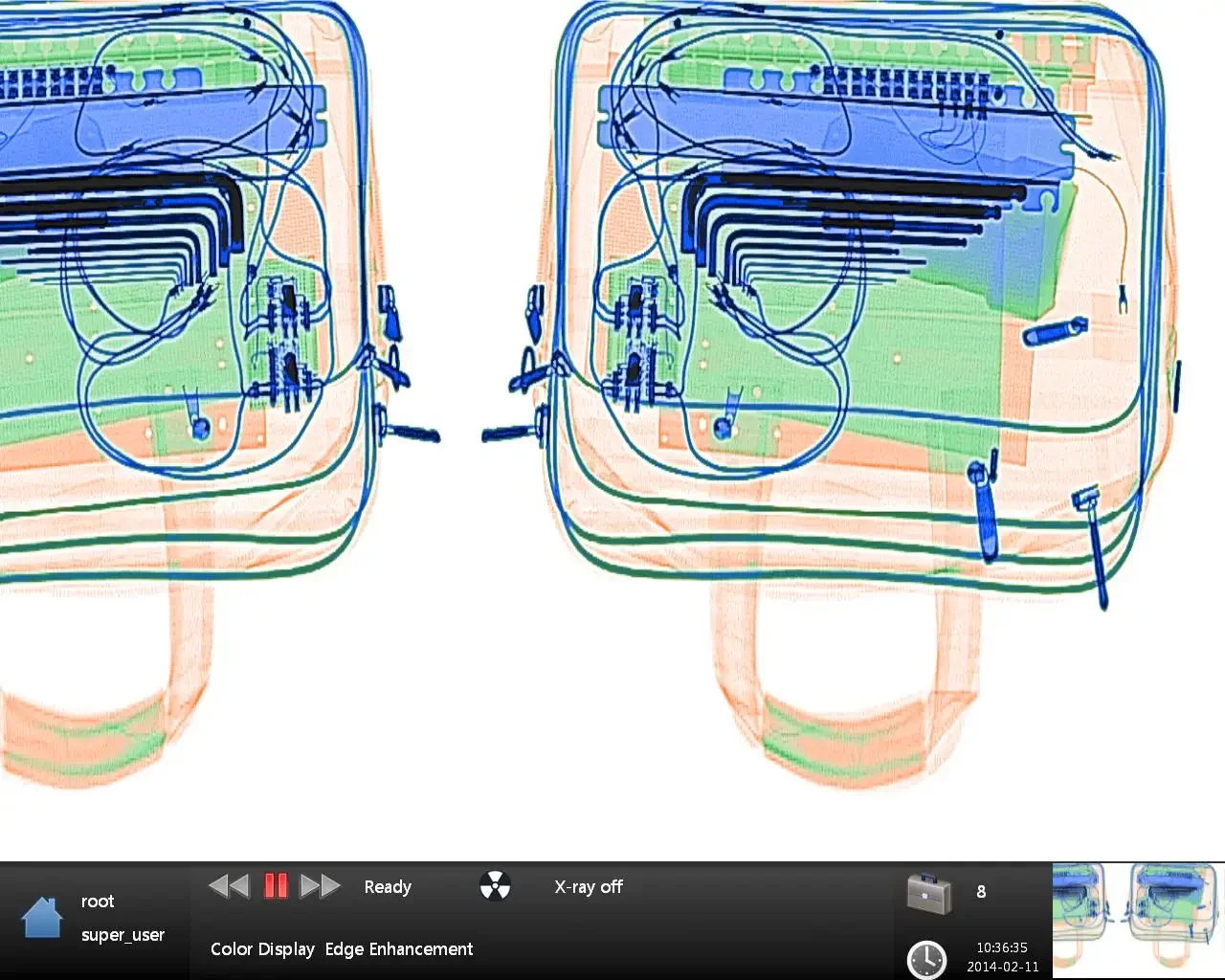The height and width of the screenshot is (980, 1225).
Task: Select the Color Display mode label
Action: click(x=262, y=949)
